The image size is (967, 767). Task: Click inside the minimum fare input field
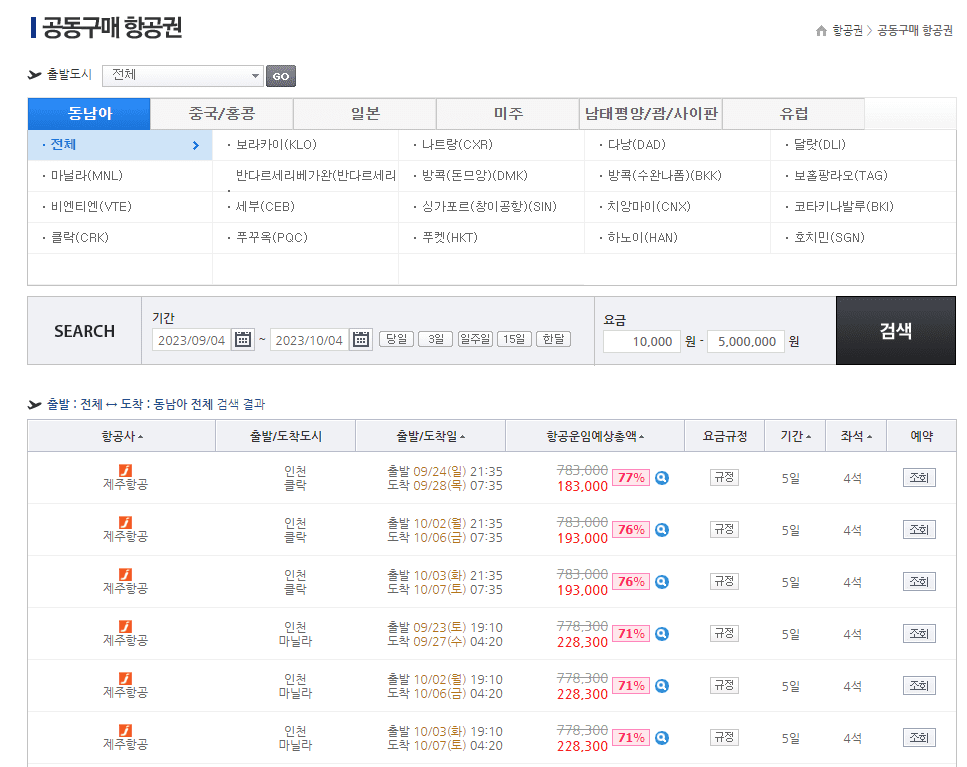[641, 341]
